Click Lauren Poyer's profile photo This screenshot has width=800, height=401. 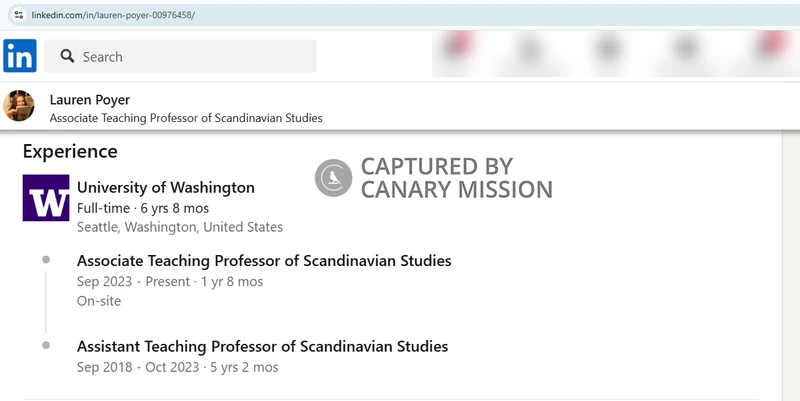coord(20,107)
